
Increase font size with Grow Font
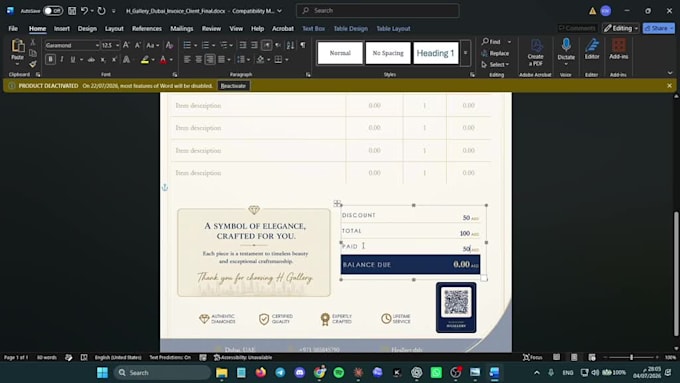pyautogui.click(x=126, y=45)
